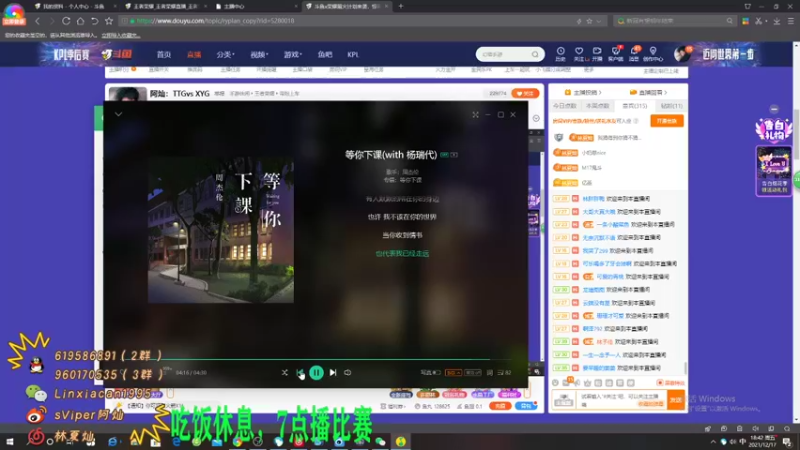Expand the 主播投稿 link above the chat

[x=583, y=92]
